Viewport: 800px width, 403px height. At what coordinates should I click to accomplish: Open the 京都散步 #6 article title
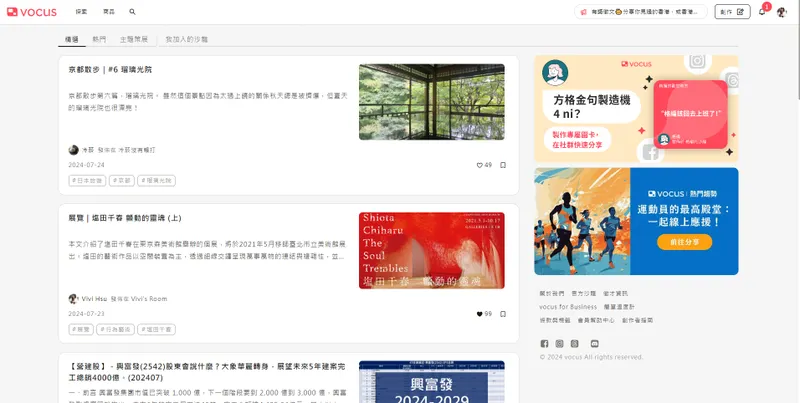110,70
